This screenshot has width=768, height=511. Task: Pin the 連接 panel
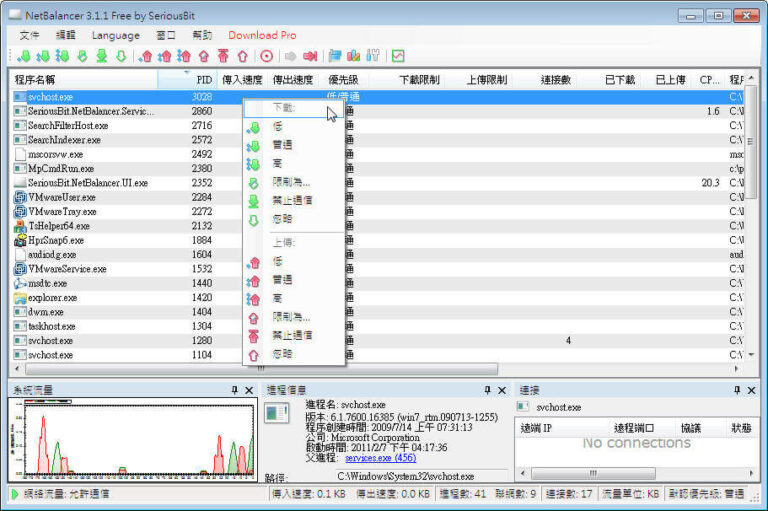[737, 390]
